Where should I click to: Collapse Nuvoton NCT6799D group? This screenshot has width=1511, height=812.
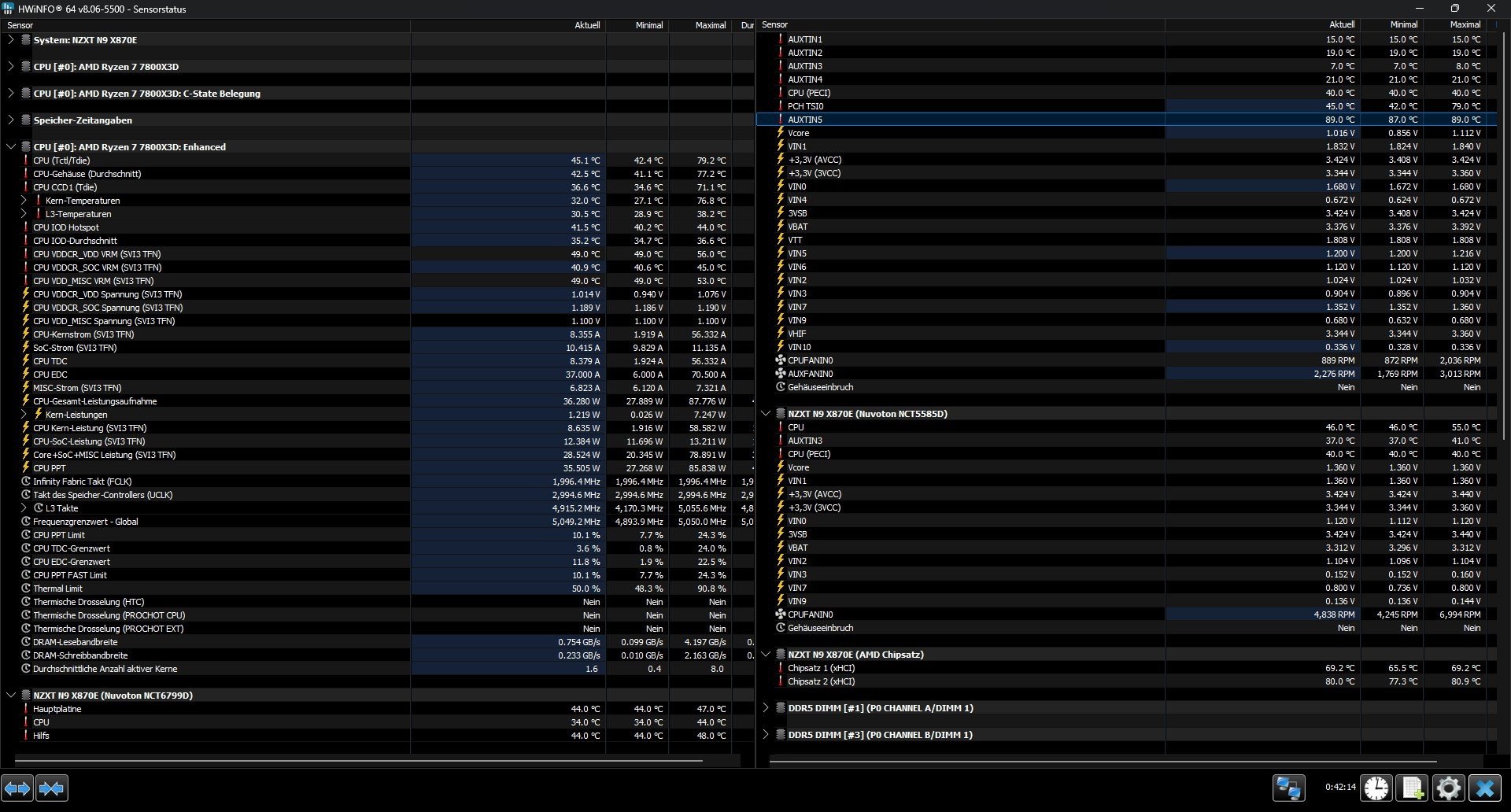[x=11, y=696]
